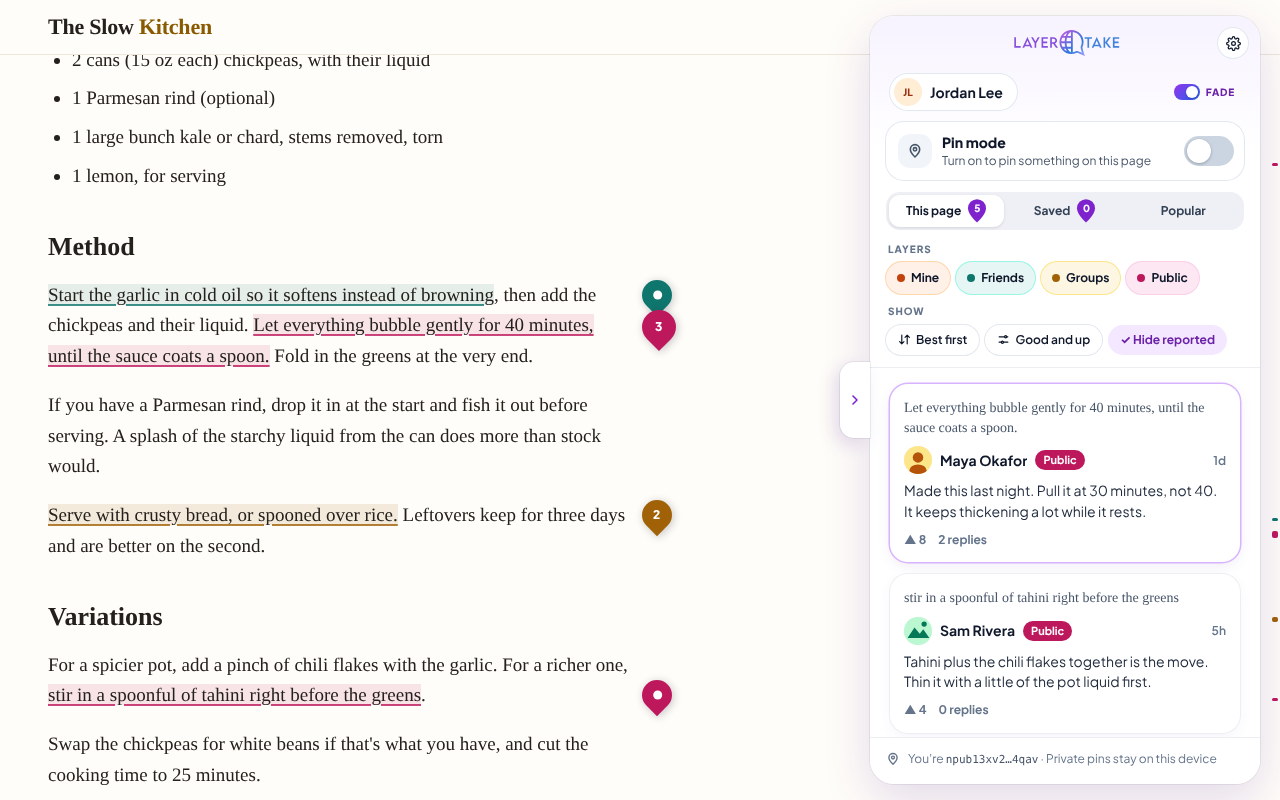Toggle the Public layer chip
1280x800 pixels.
[x=1162, y=278]
